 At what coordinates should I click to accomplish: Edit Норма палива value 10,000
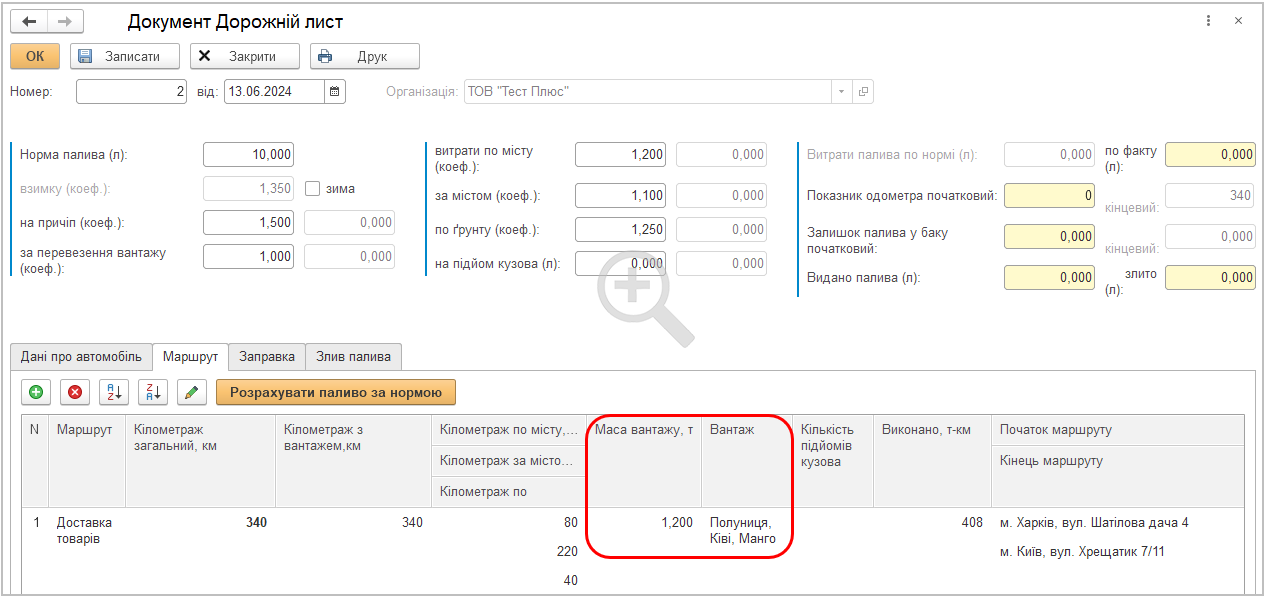point(249,155)
